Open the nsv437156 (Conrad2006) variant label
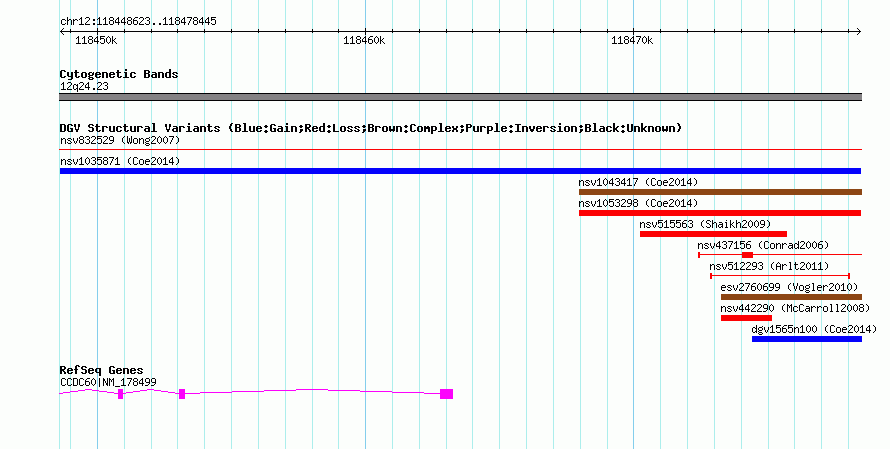The image size is (890, 449). tap(763, 245)
